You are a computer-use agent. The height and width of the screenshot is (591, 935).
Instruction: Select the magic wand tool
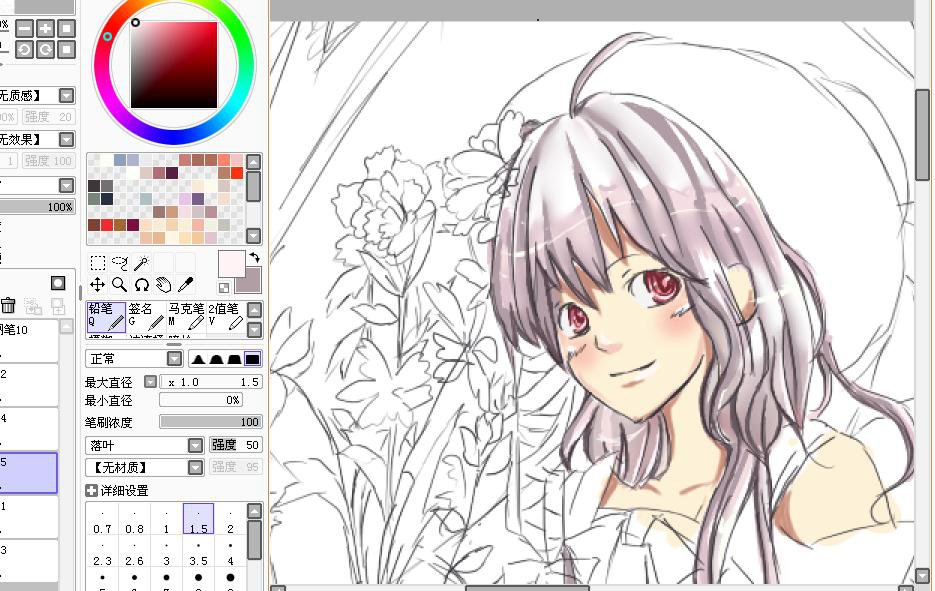point(141,263)
